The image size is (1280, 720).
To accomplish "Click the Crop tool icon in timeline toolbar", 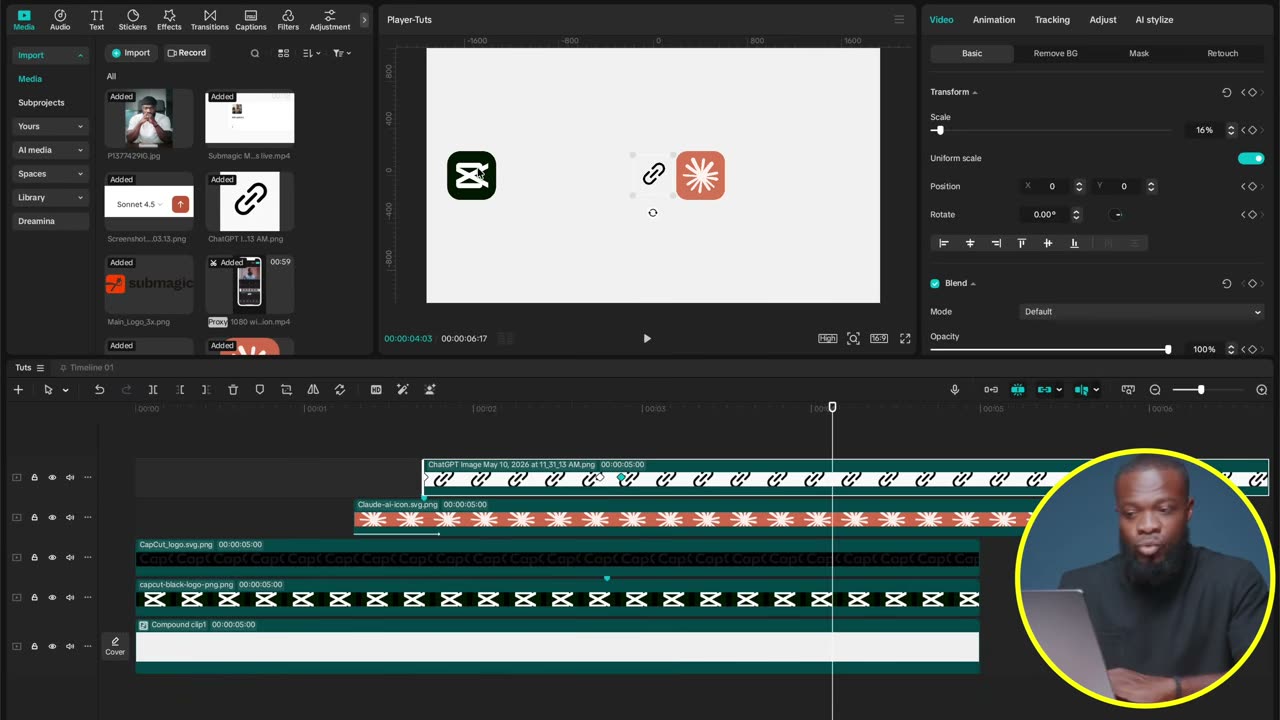I will click(286, 390).
